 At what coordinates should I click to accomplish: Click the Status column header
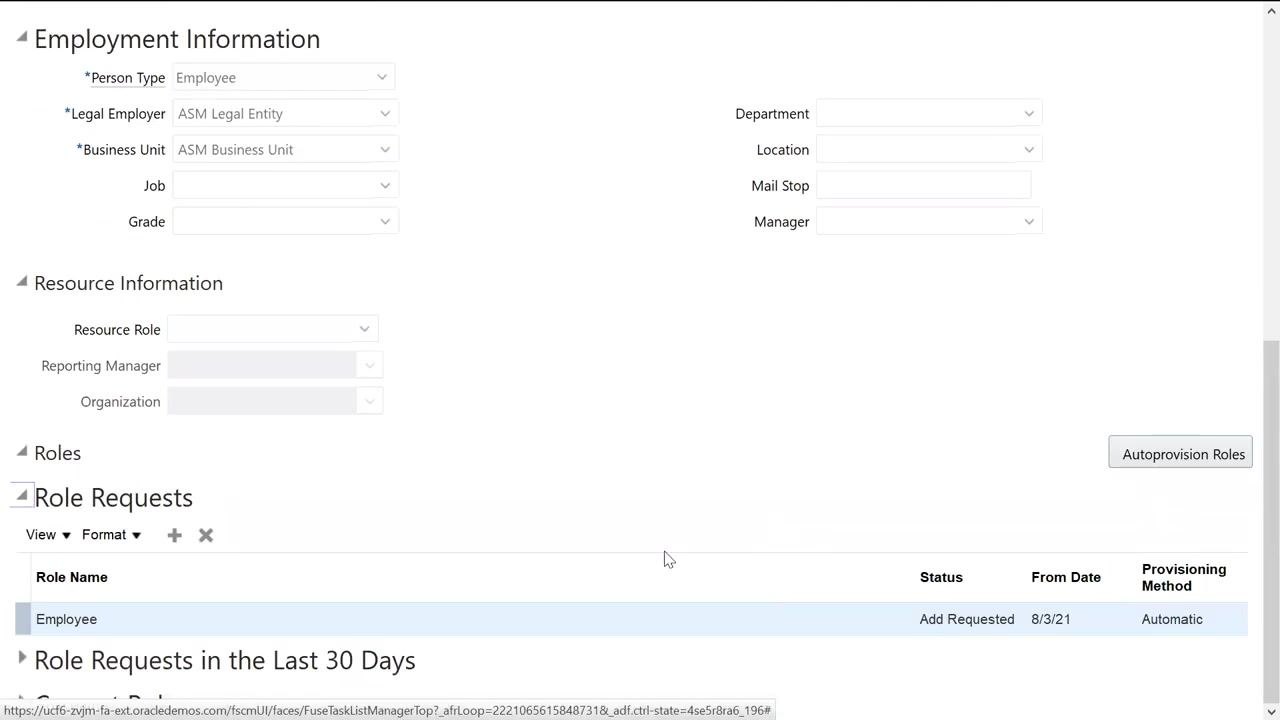[x=941, y=577]
